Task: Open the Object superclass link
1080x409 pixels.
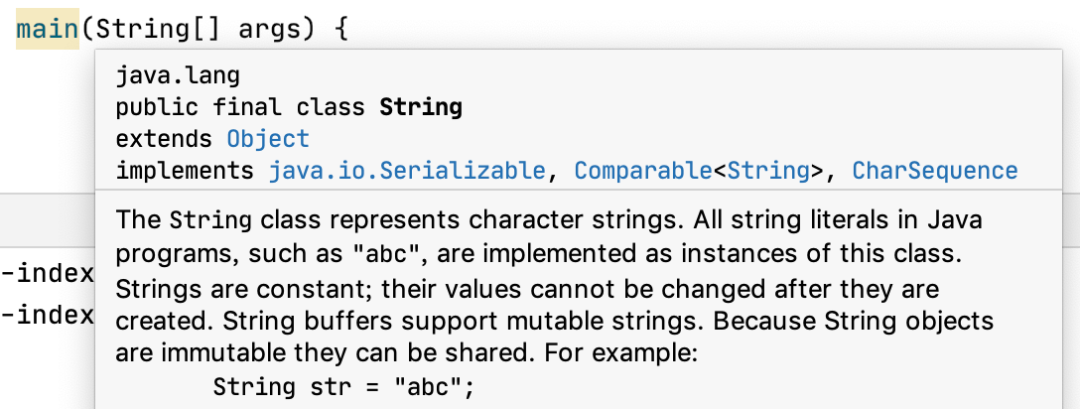Action: (x=268, y=139)
